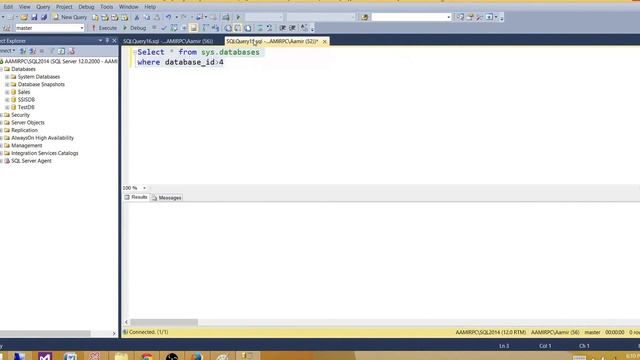
Task: Collapse the Databases node
Action: (1, 69)
